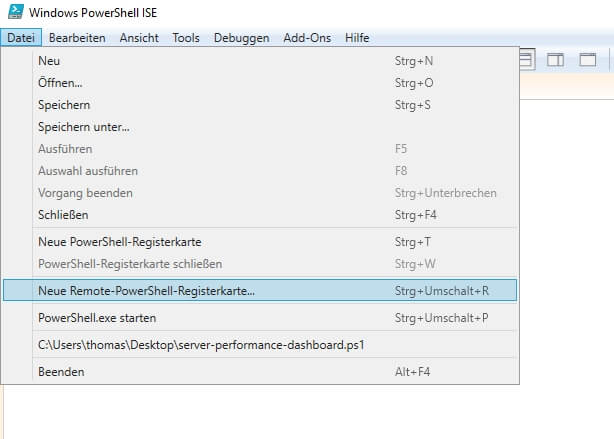Screen dimensions: 614x439
Task: Click the Windows PowerShell ISE title icon
Action: coord(16,12)
